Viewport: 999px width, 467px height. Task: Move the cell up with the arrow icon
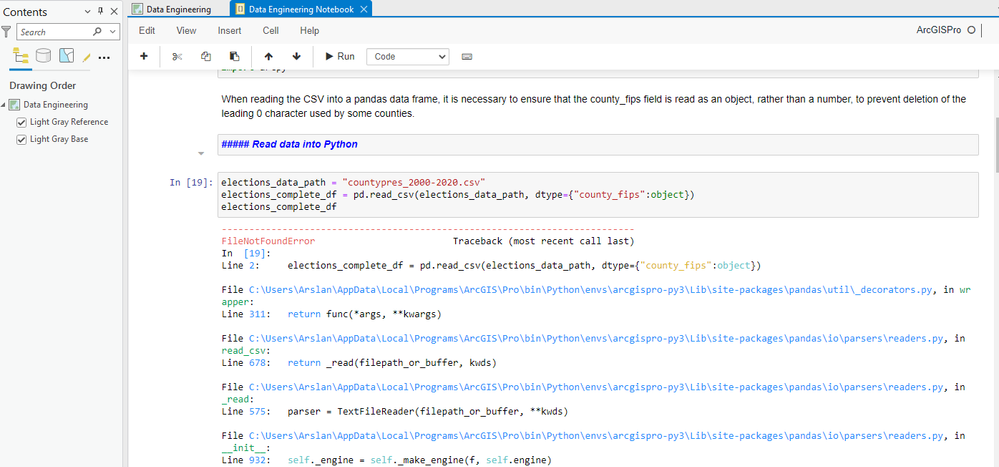[x=268, y=57]
